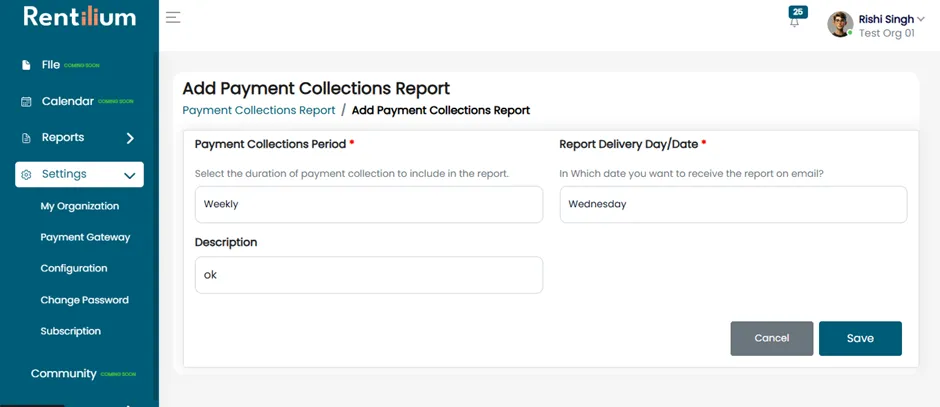Click the Cancel button

pos(772,338)
